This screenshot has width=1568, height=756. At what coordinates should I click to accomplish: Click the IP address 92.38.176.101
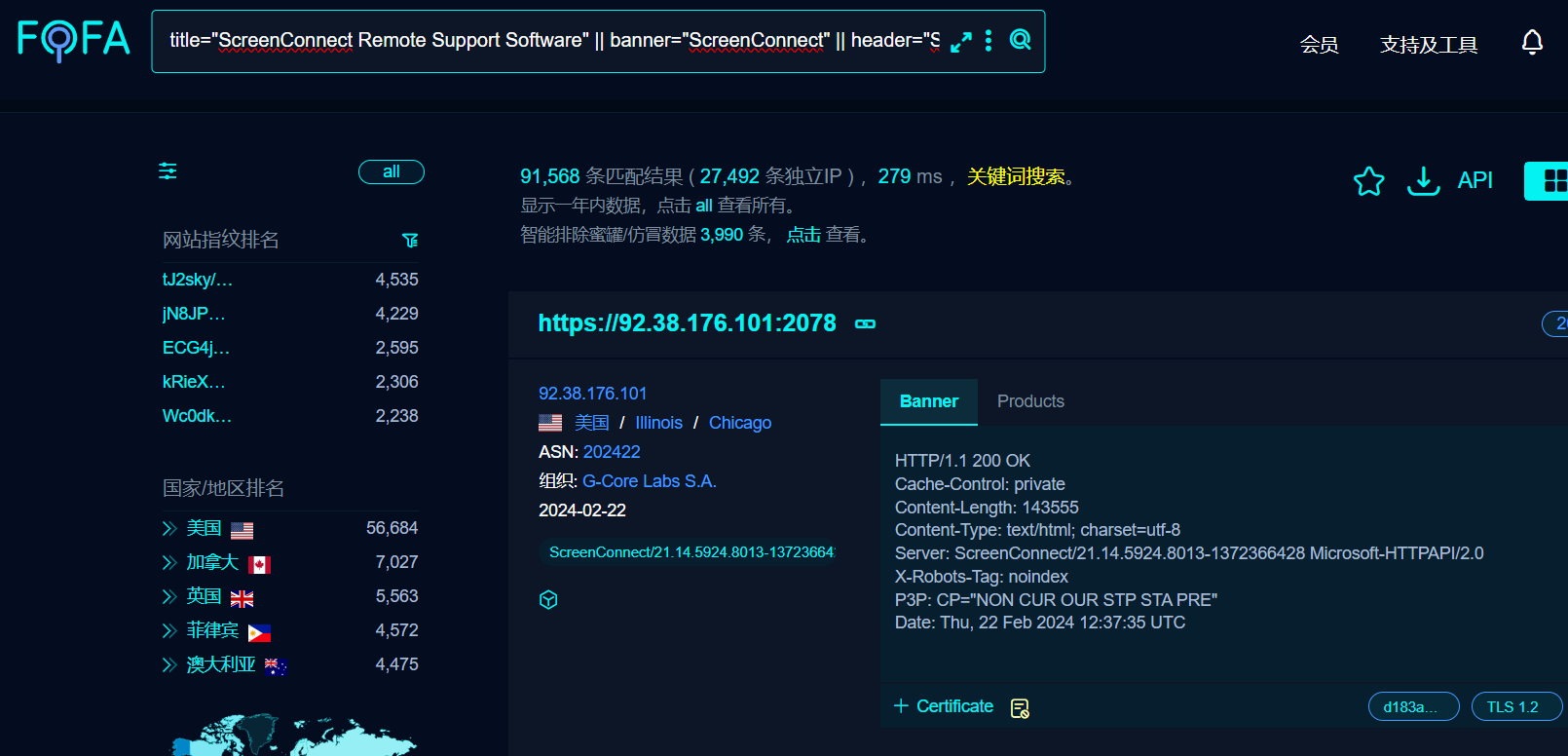click(x=593, y=394)
